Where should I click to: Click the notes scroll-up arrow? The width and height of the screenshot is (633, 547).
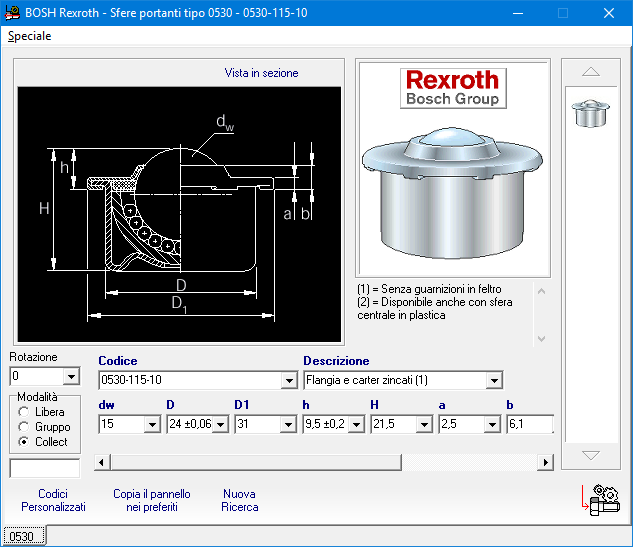click(541, 291)
